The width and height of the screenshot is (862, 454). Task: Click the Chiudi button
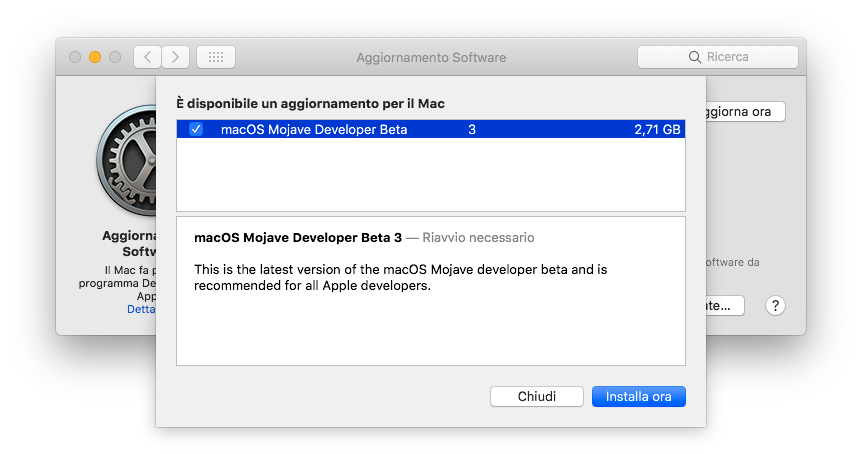pos(537,396)
